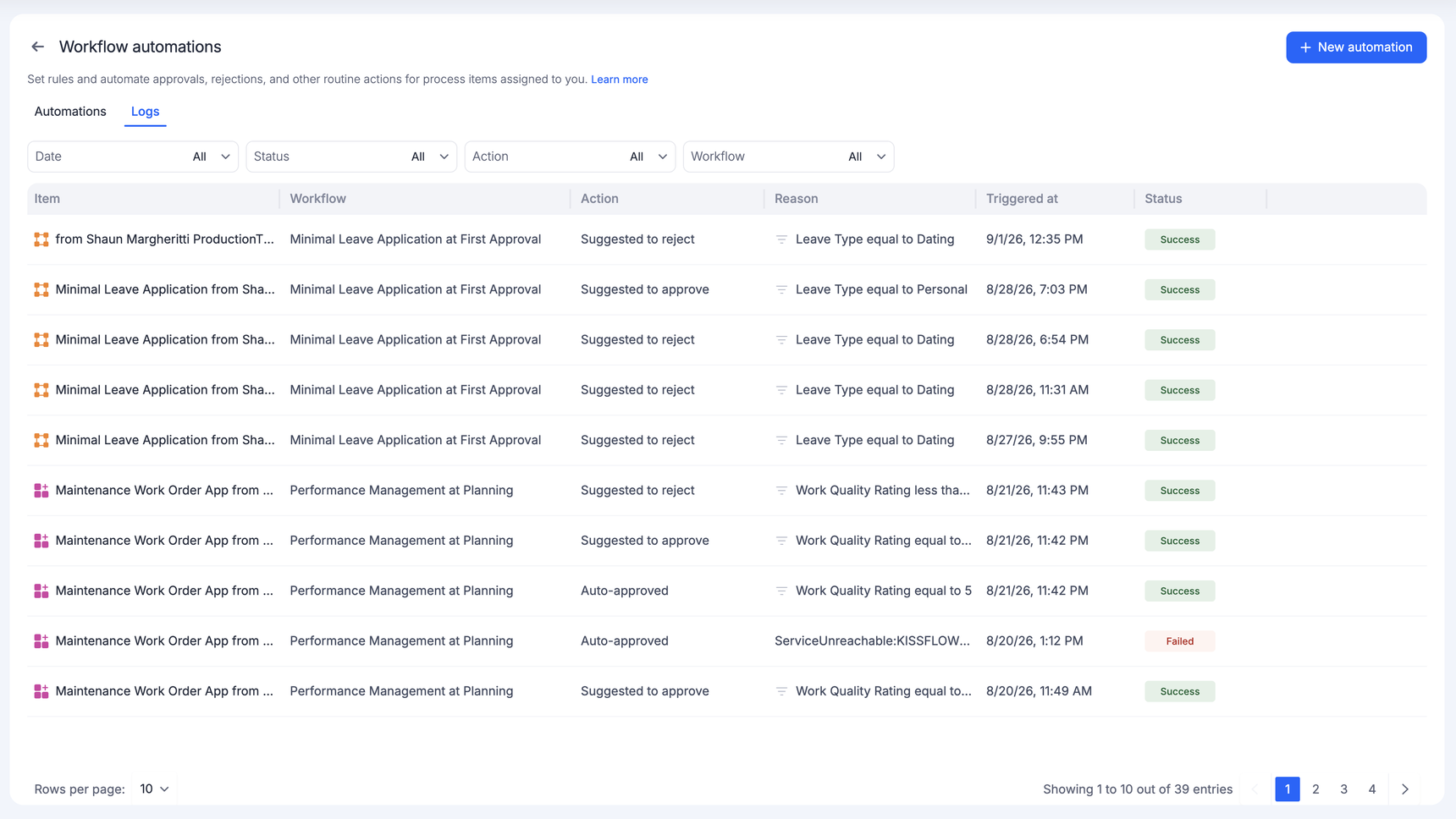Click the filter icon in the 8/20/26, 11:49 AM row

click(781, 691)
